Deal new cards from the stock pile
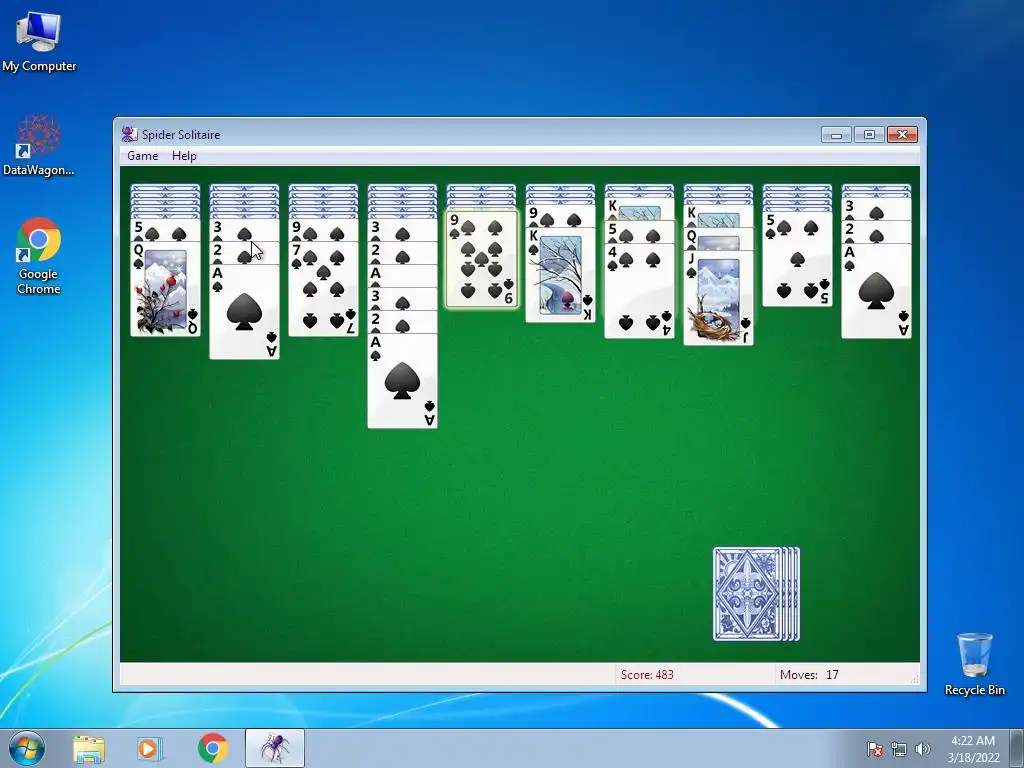This screenshot has width=1024, height=768. click(x=756, y=594)
